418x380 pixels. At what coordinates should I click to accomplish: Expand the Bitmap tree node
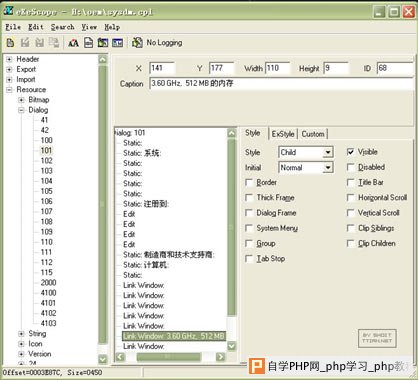pos(21,100)
